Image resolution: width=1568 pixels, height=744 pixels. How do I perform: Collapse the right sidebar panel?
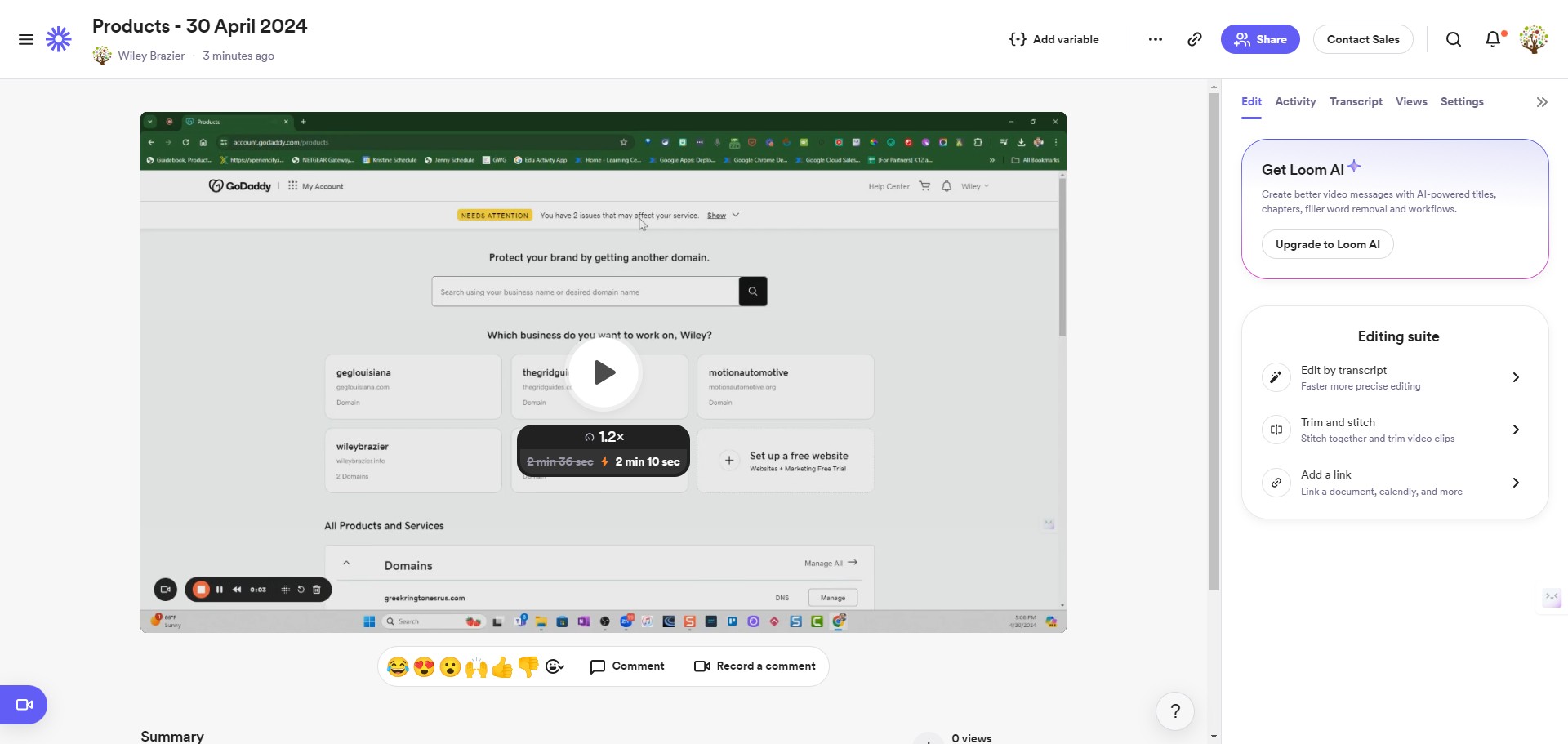click(x=1541, y=102)
